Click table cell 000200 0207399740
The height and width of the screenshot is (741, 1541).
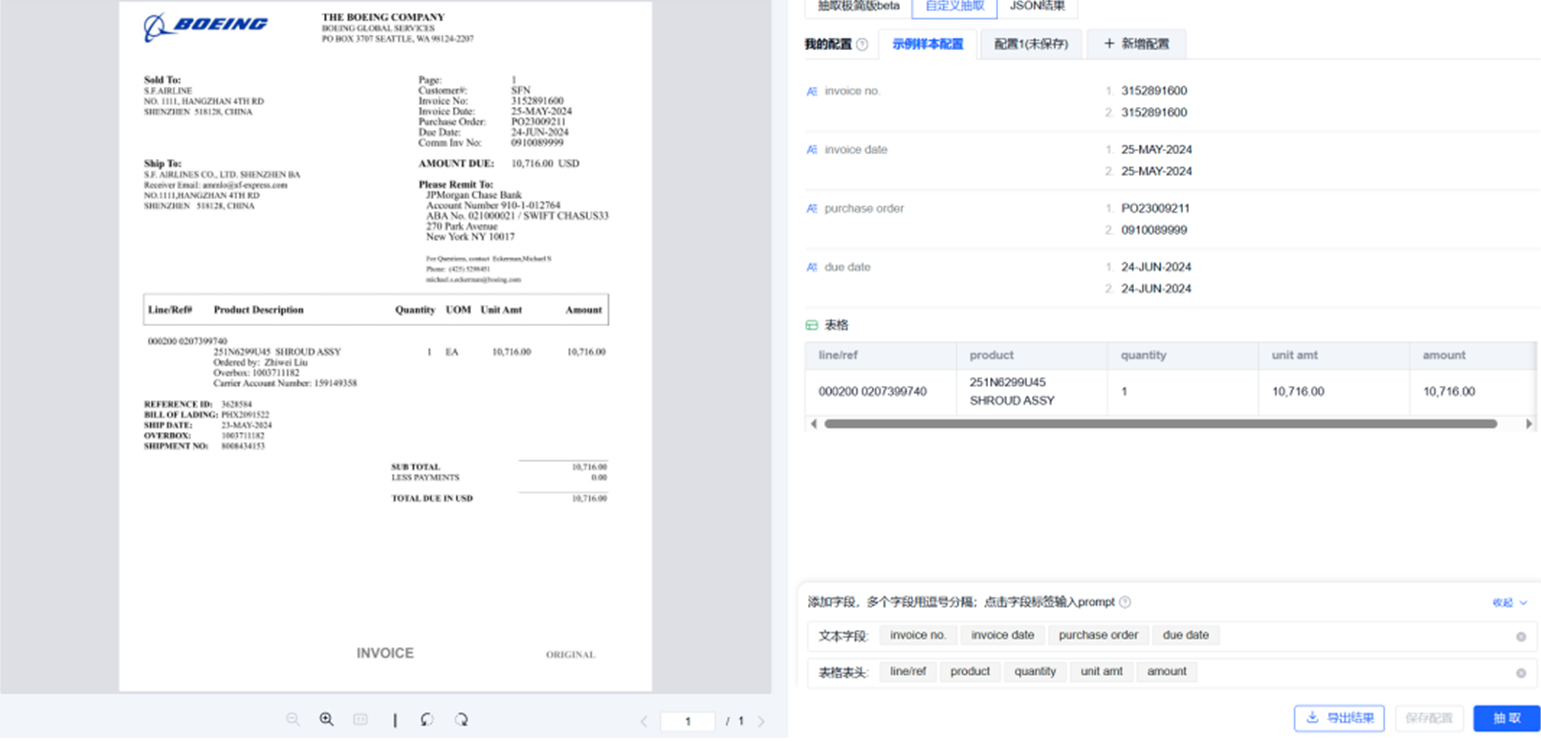pos(881,392)
